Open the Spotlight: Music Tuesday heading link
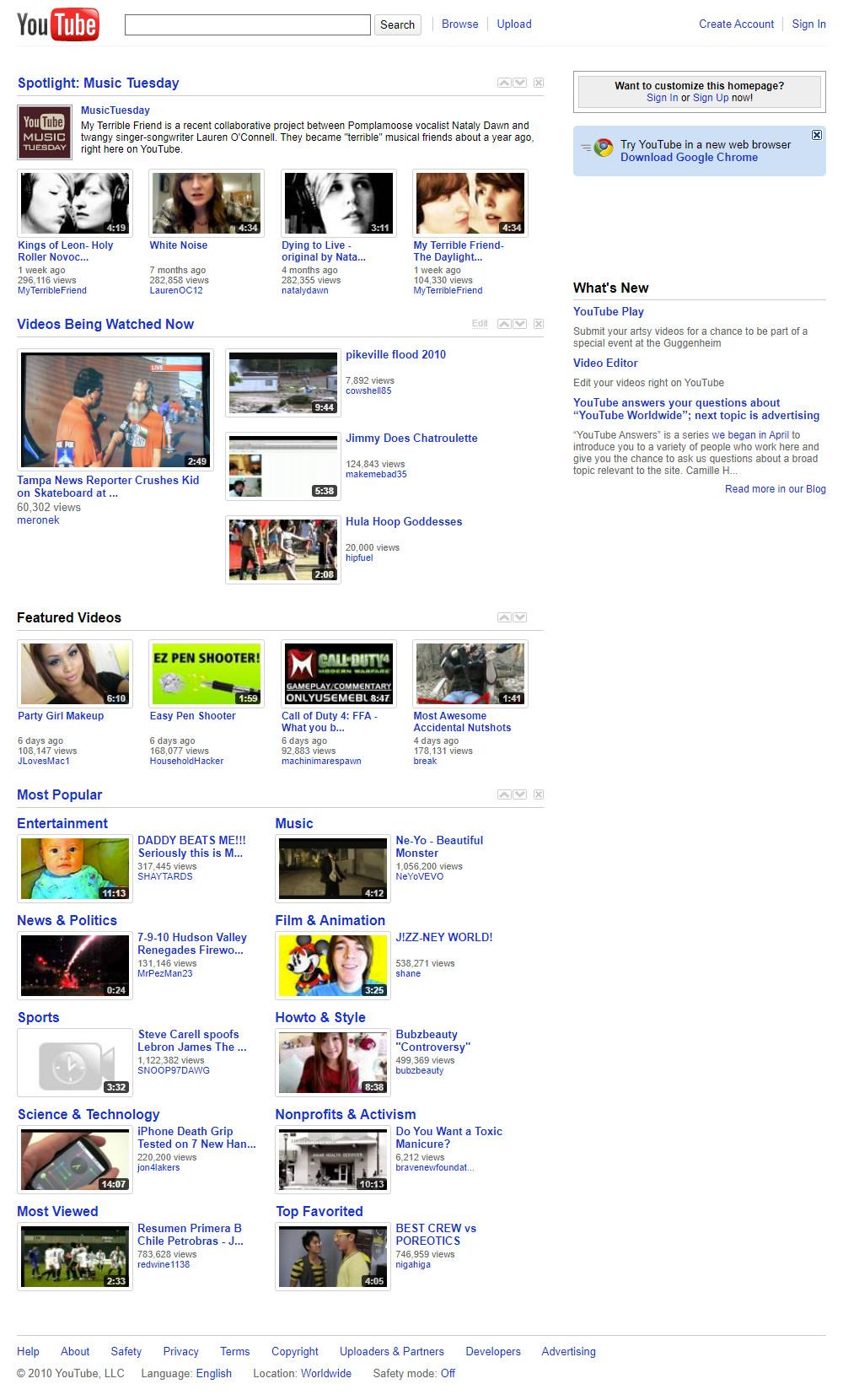 (x=99, y=83)
